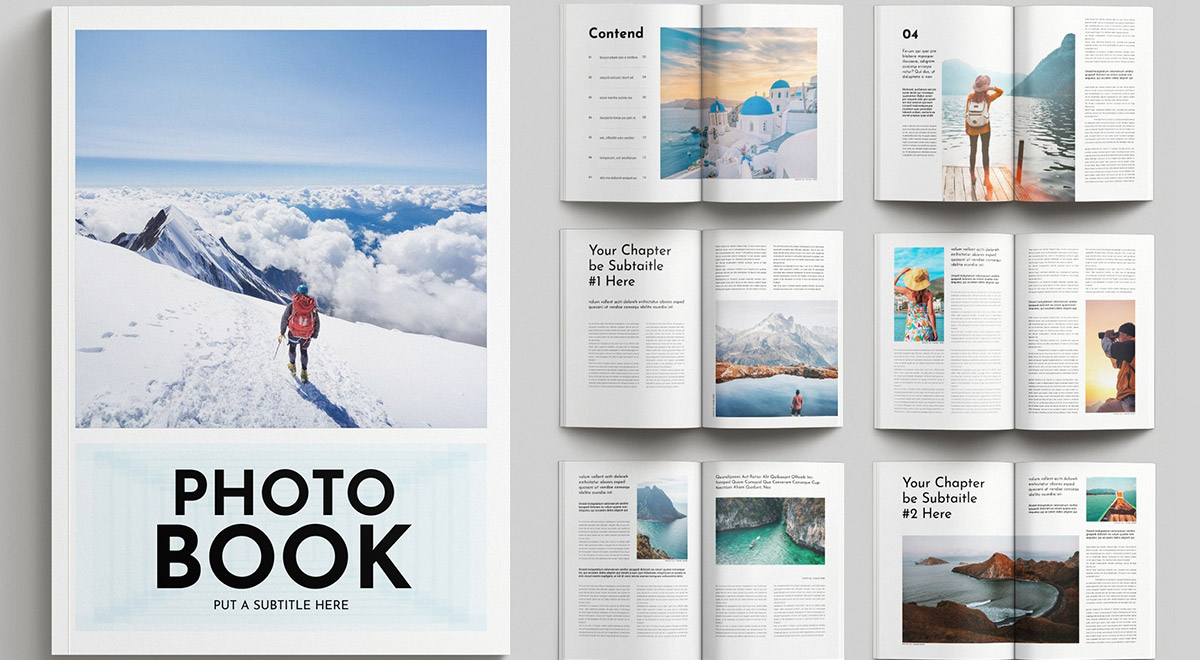This screenshot has width=1200, height=660.
Task: Click the red-backpack hiker on the cover
Action: point(300,325)
